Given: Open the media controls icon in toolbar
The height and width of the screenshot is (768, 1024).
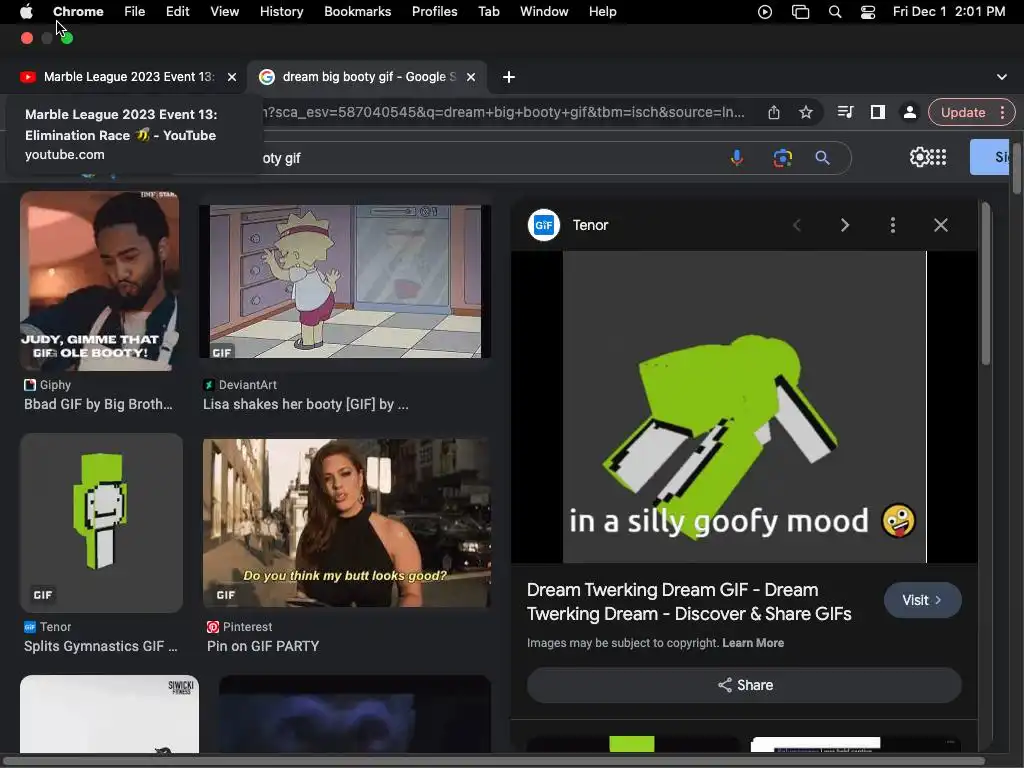Looking at the screenshot, I should coord(845,112).
